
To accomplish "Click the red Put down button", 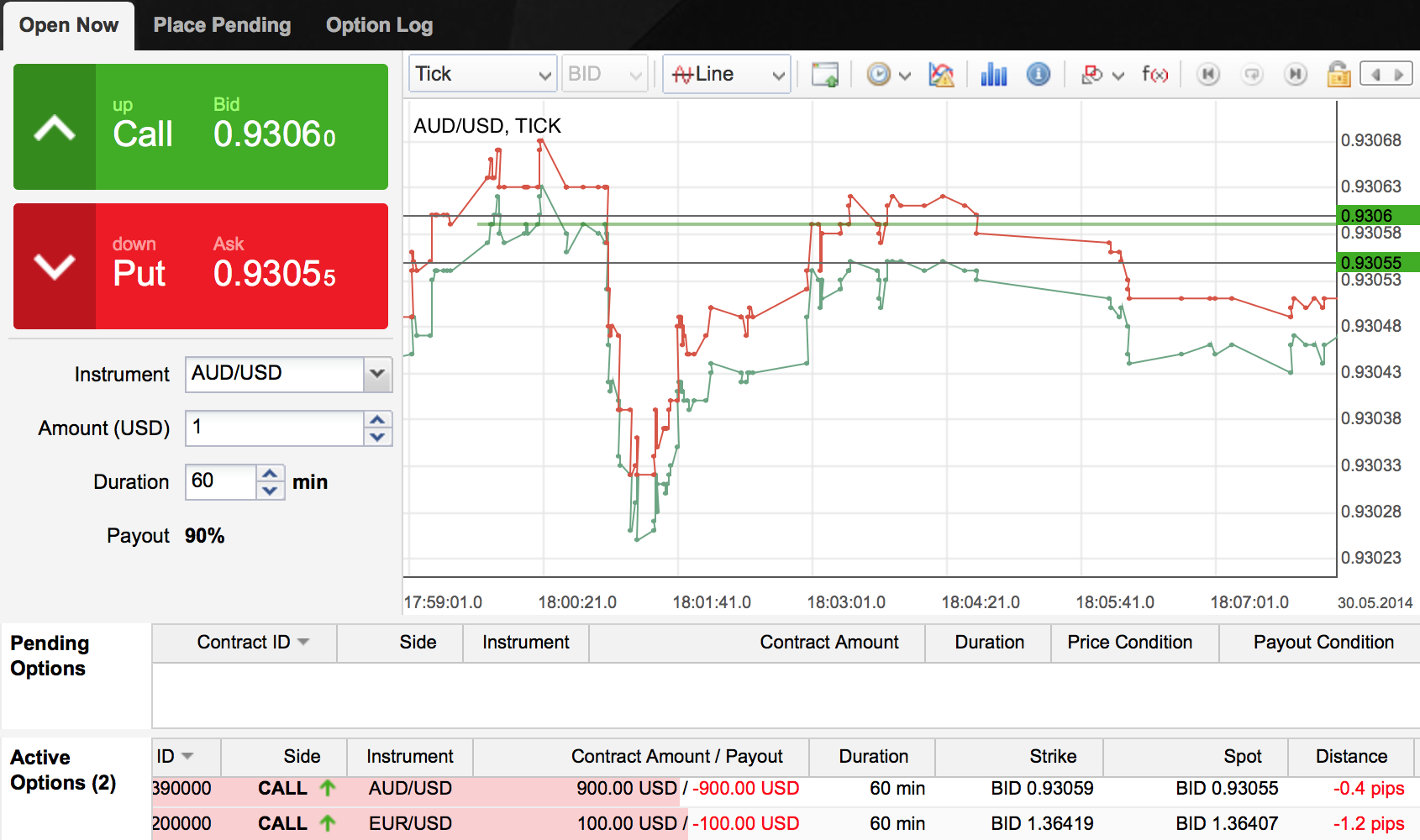I will click(x=201, y=266).
